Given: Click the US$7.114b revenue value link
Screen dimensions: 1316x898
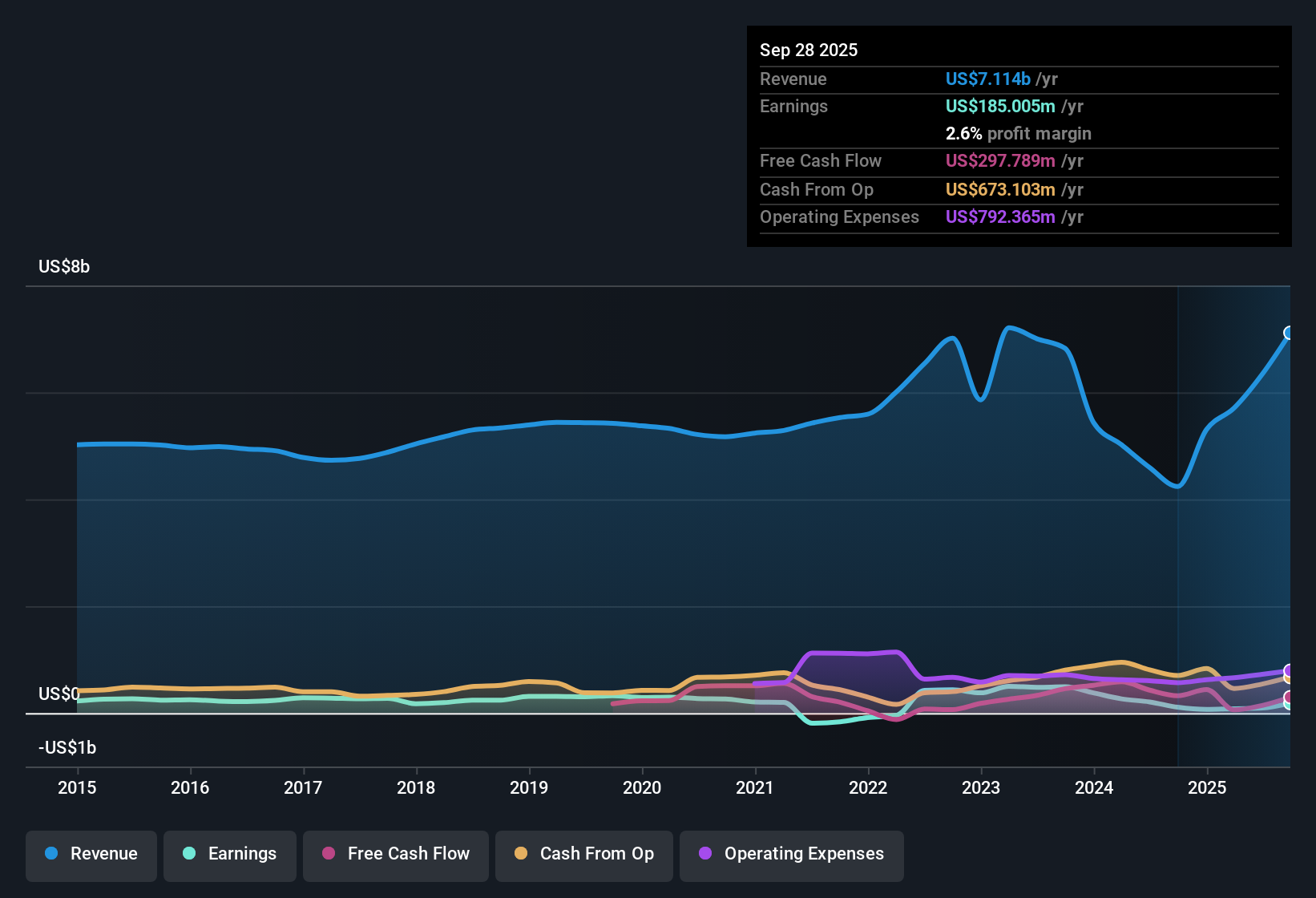Looking at the screenshot, I should (x=987, y=79).
